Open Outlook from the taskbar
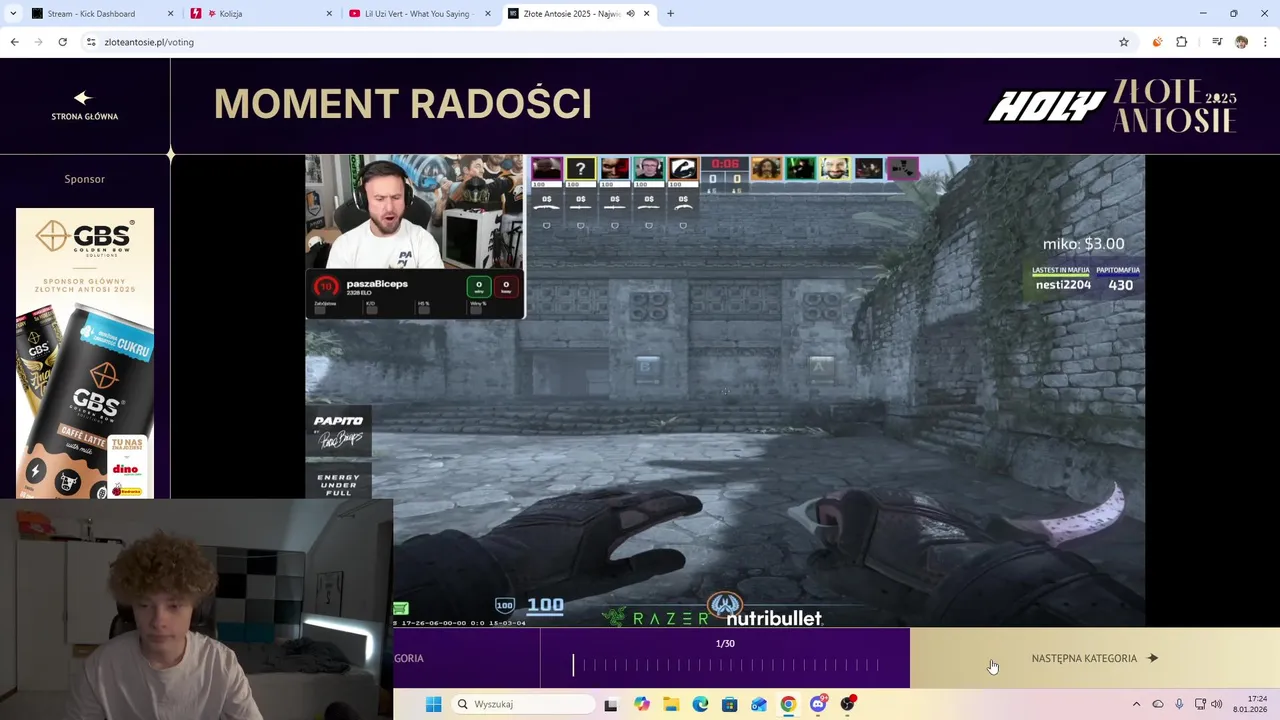 tap(759, 704)
